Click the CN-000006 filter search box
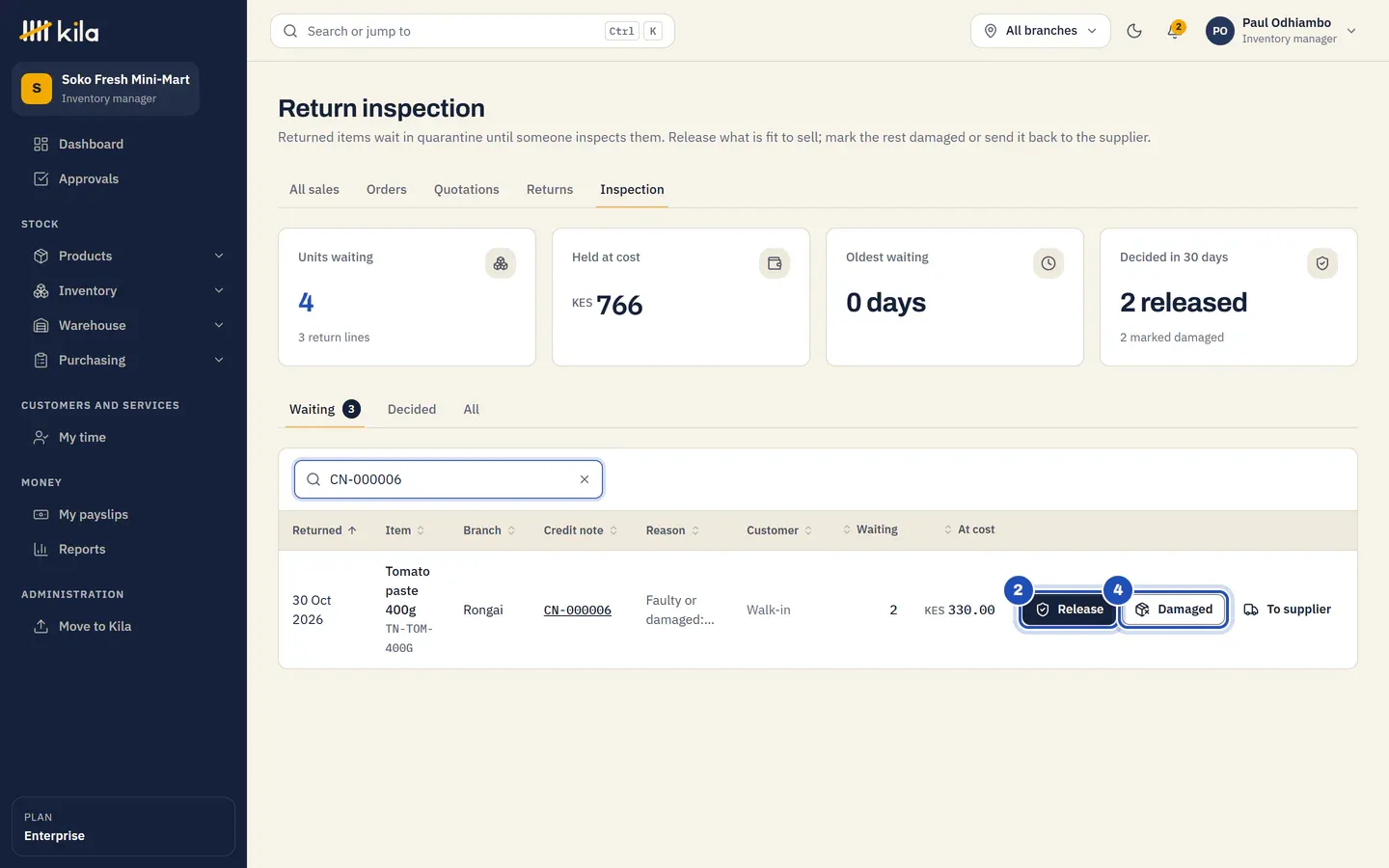The image size is (1389, 868). (449, 479)
